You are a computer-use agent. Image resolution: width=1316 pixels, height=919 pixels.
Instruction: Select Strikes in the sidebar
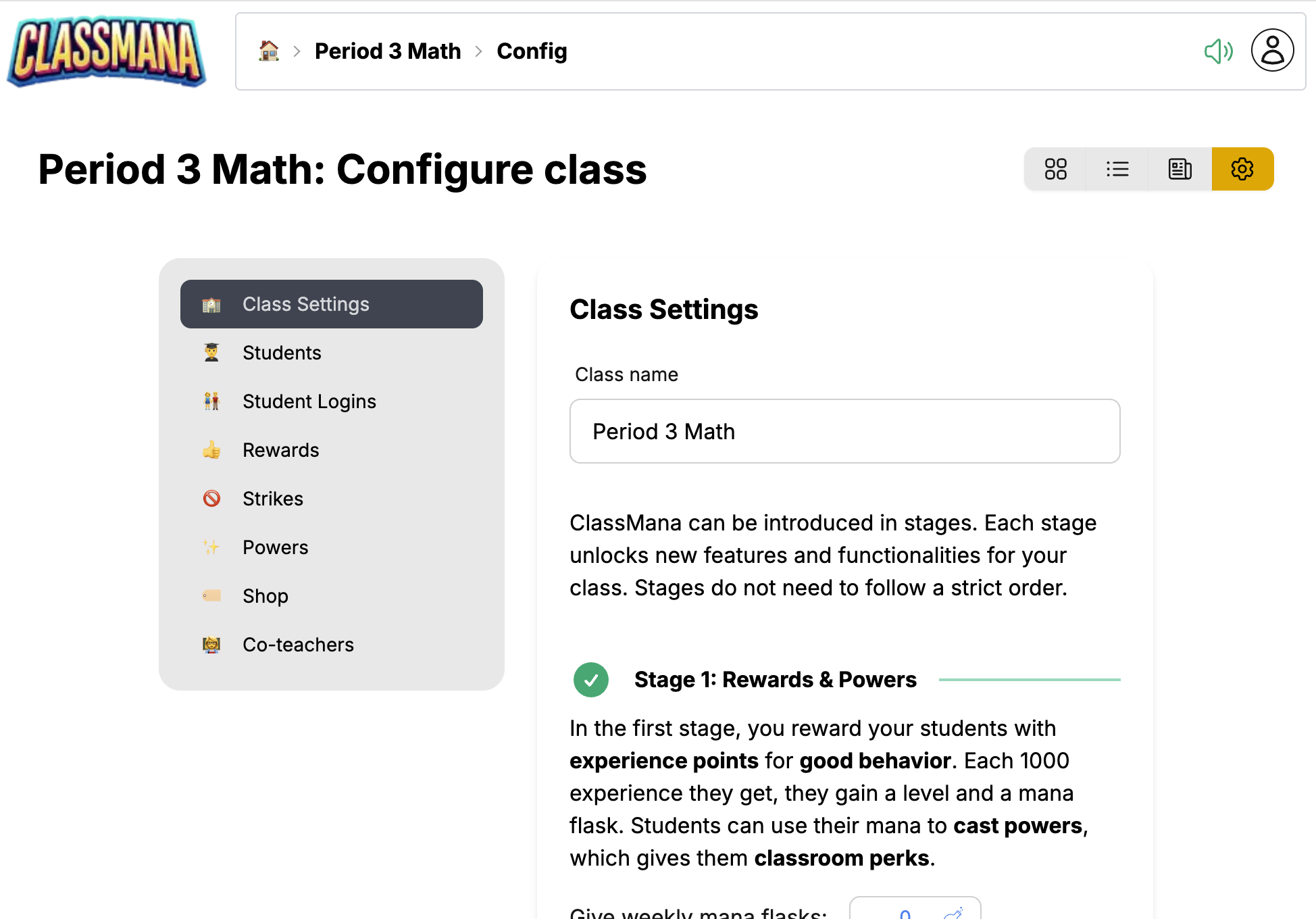273,499
